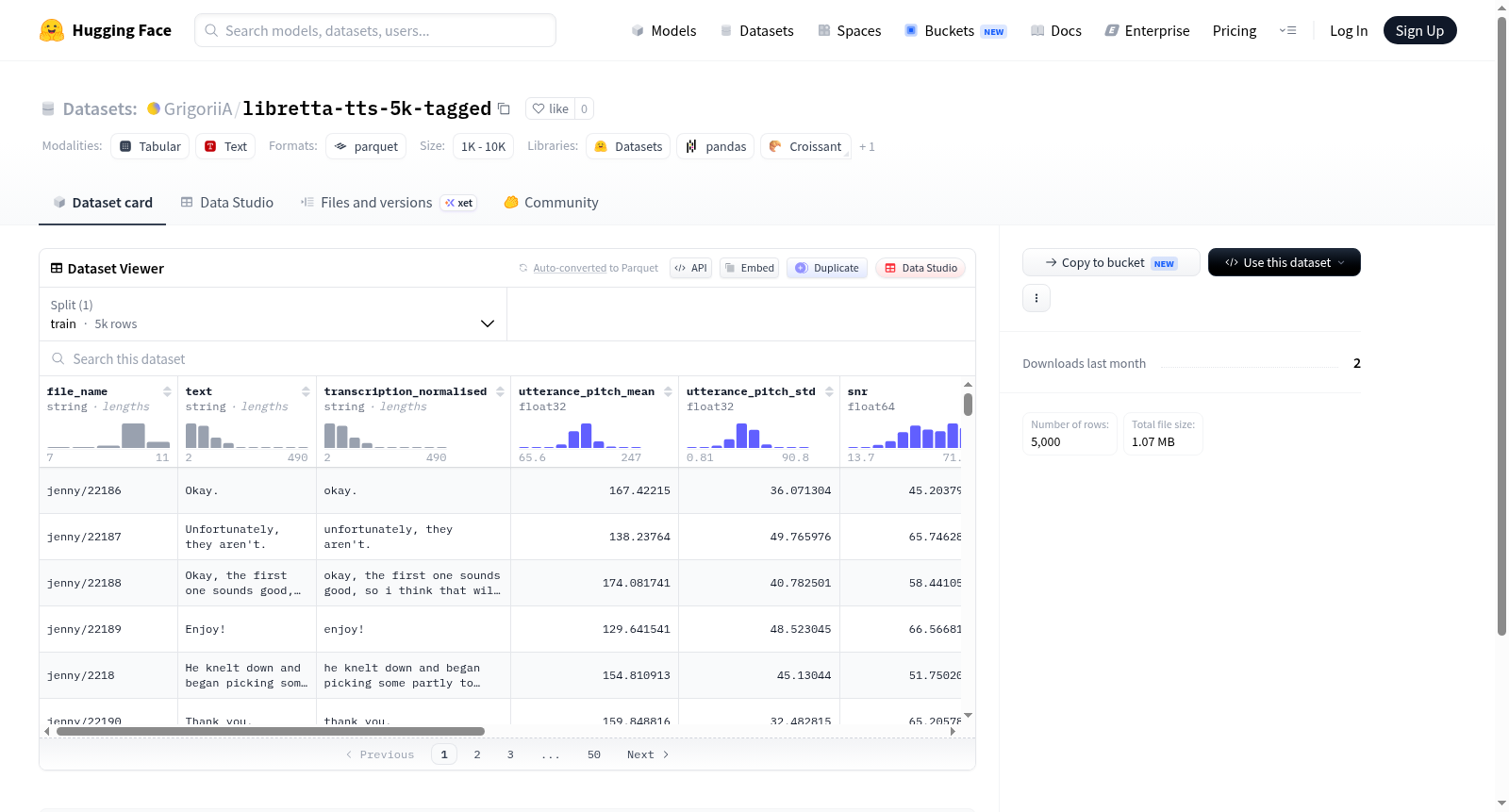Open Data Studio from the viewer toolbar
The height and width of the screenshot is (812, 1509).
[920, 268]
